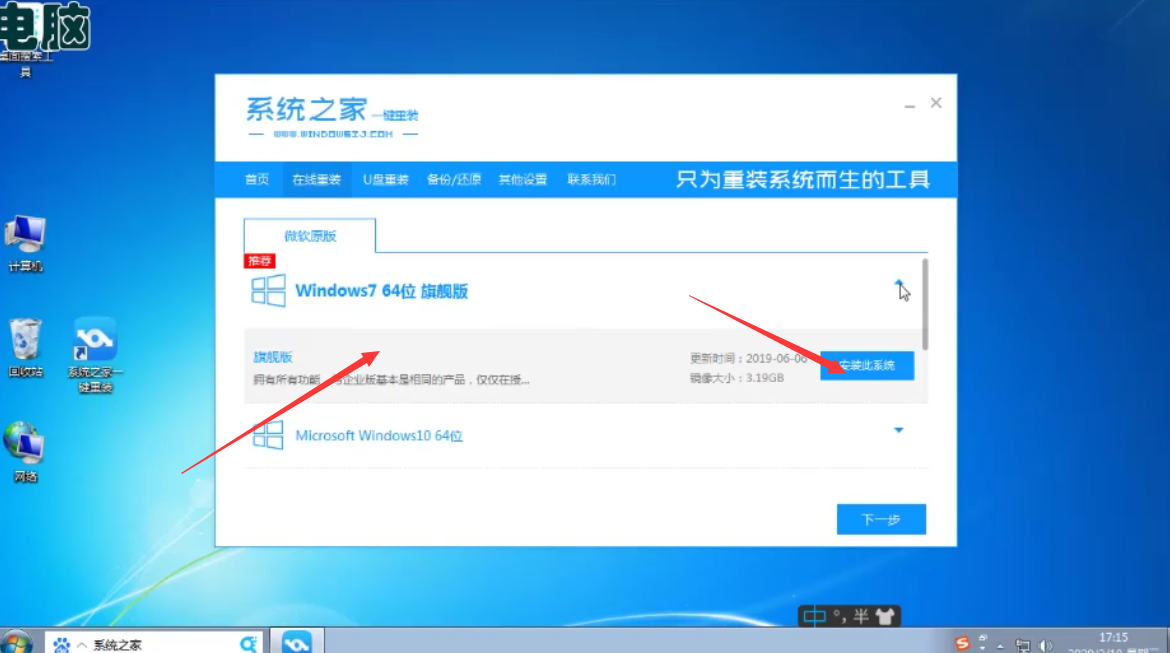
Task: Click the 镜像大小 3.19GB text
Action: point(736,378)
